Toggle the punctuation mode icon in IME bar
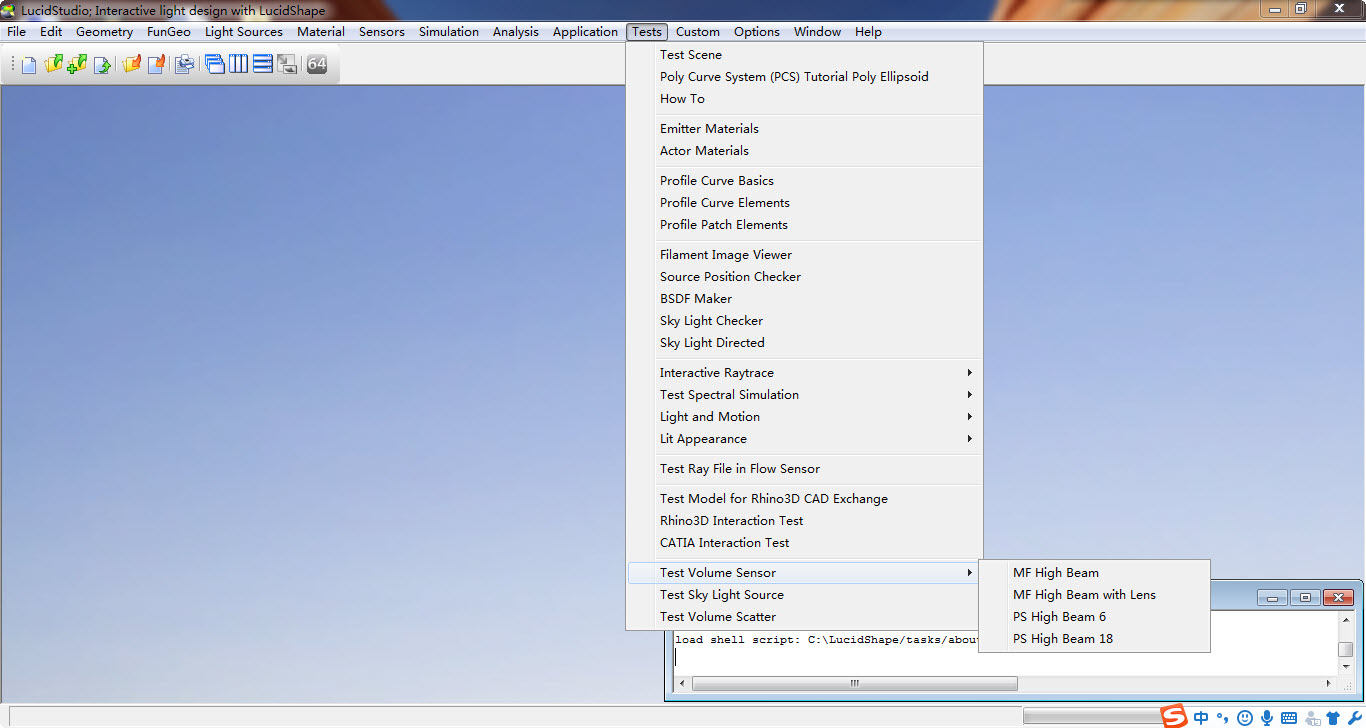The image size is (1366, 728). [x=1222, y=717]
